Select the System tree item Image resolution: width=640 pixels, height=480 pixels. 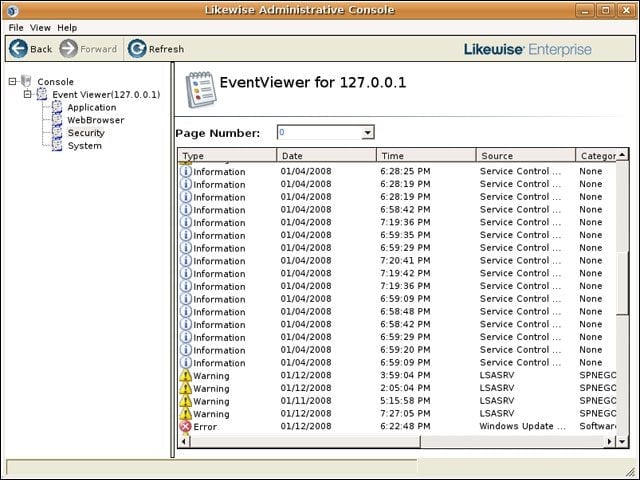[84, 146]
